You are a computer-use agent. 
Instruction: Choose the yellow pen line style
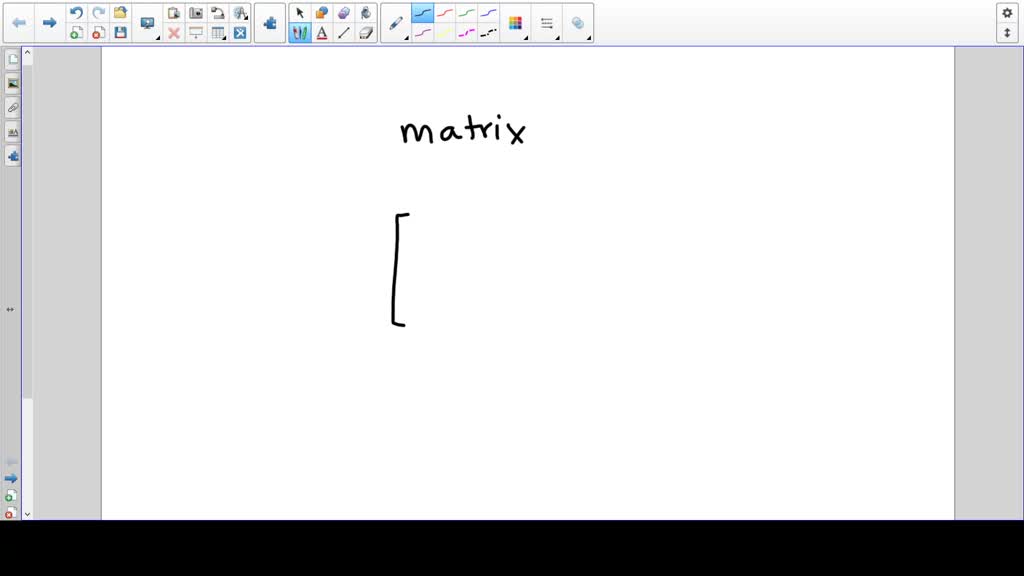[x=445, y=33]
